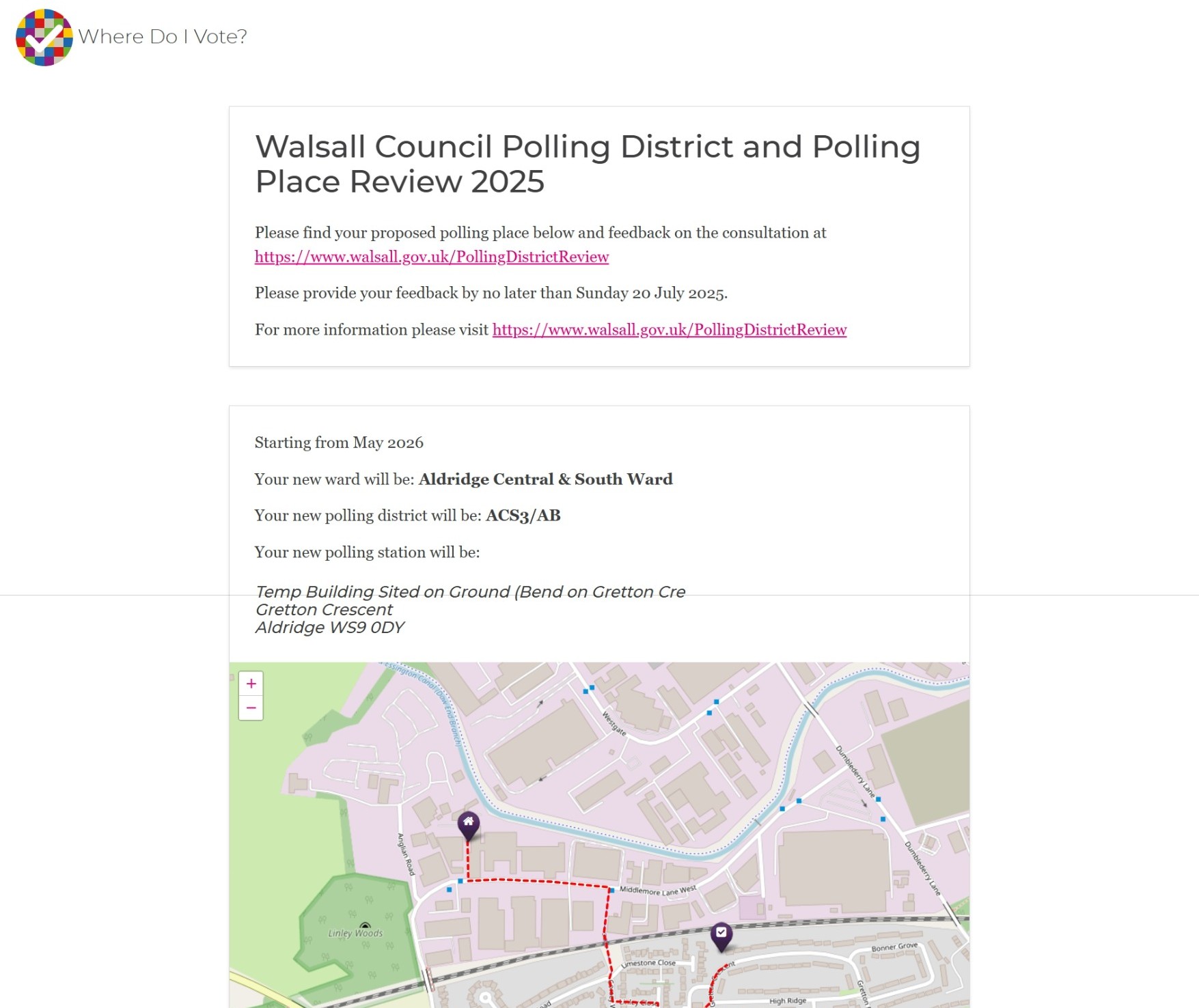1199x1008 pixels.
Task: Click blue square beside Middlemore Lane West label
Action: (612, 891)
